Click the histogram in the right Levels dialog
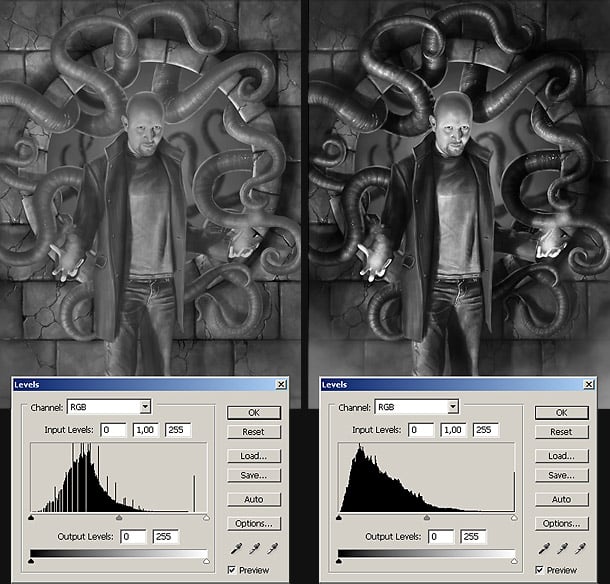The image size is (610, 584). pos(427,477)
